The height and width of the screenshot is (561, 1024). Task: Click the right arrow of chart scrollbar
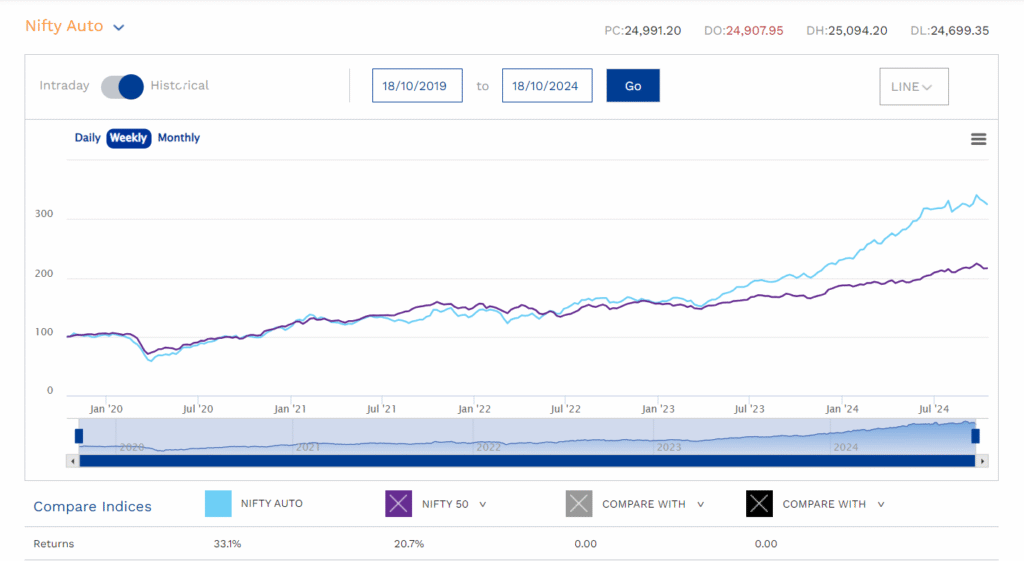tap(982, 461)
